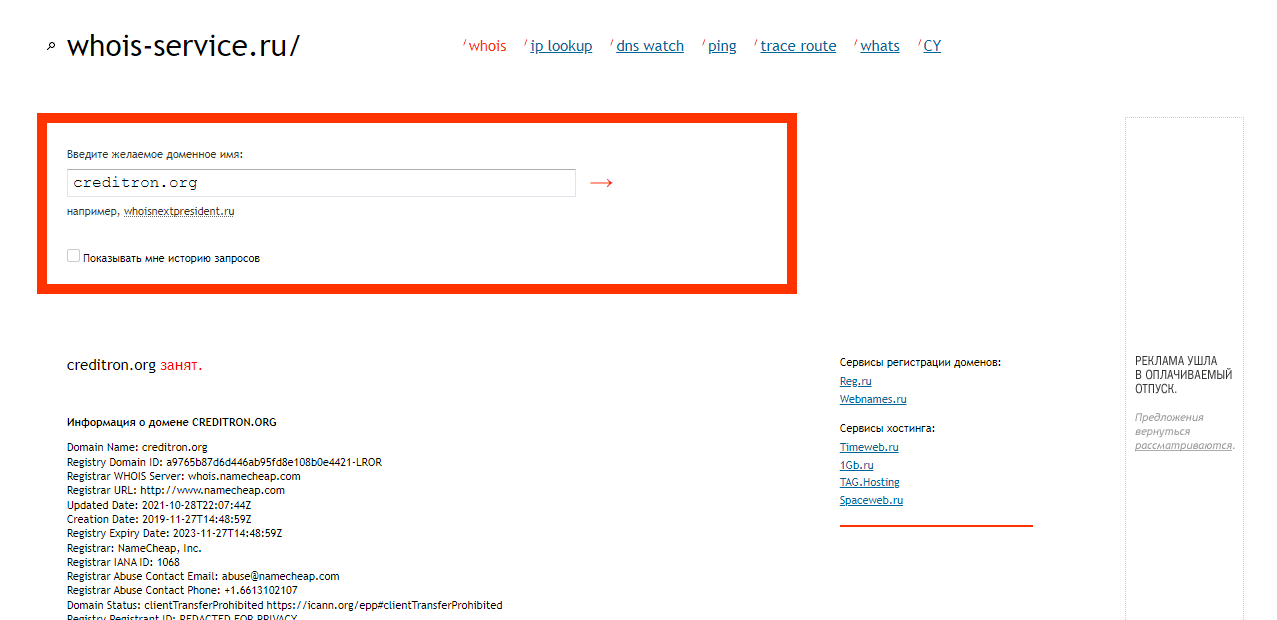Click the whois-service.ru site title
This screenshot has height=620, width=1277.
(182, 46)
